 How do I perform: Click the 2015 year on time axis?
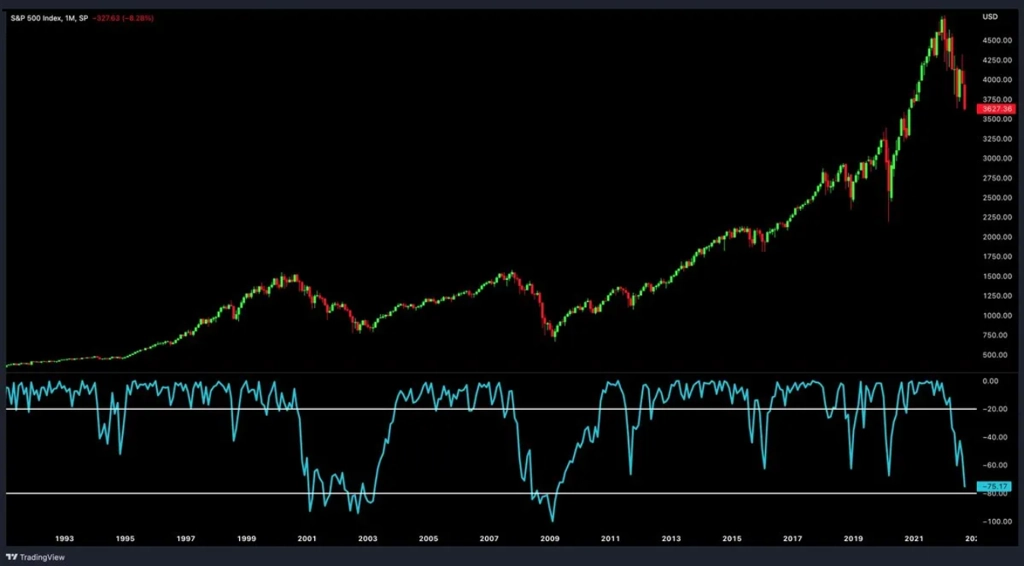tap(732, 539)
